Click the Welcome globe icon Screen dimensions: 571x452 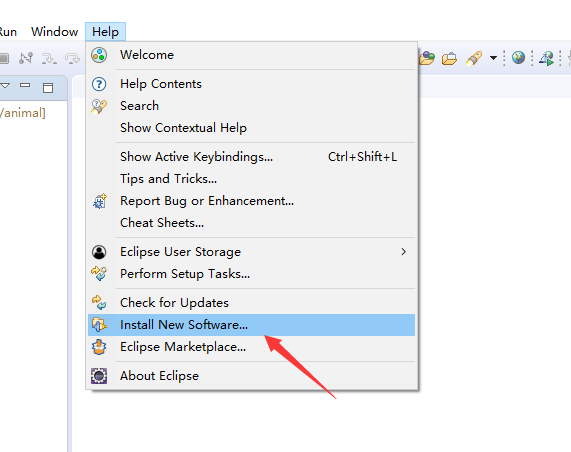click(x=99, y=55)
